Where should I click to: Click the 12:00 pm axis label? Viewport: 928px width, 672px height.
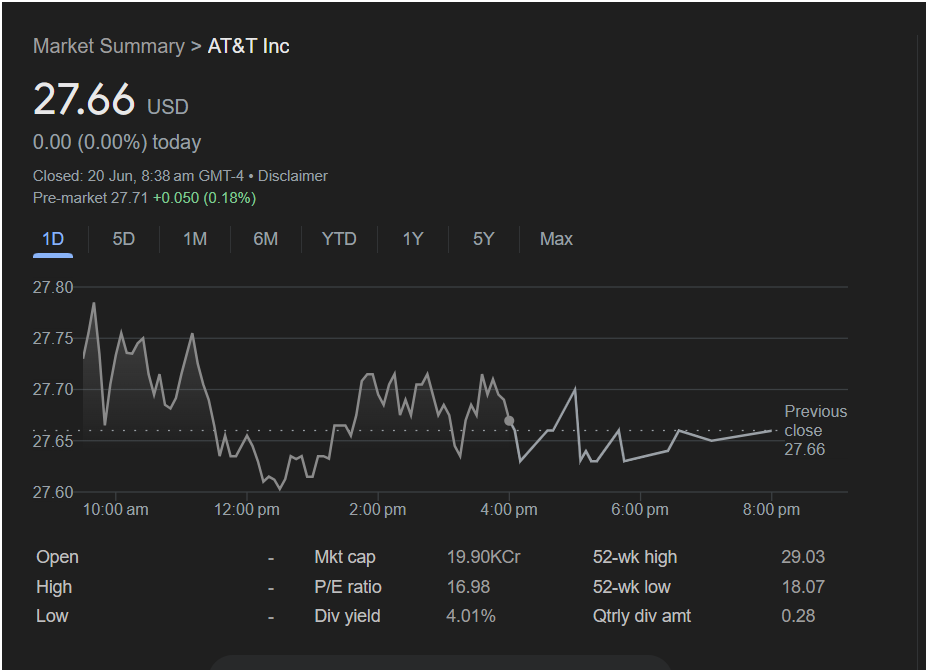pos(247,510)
